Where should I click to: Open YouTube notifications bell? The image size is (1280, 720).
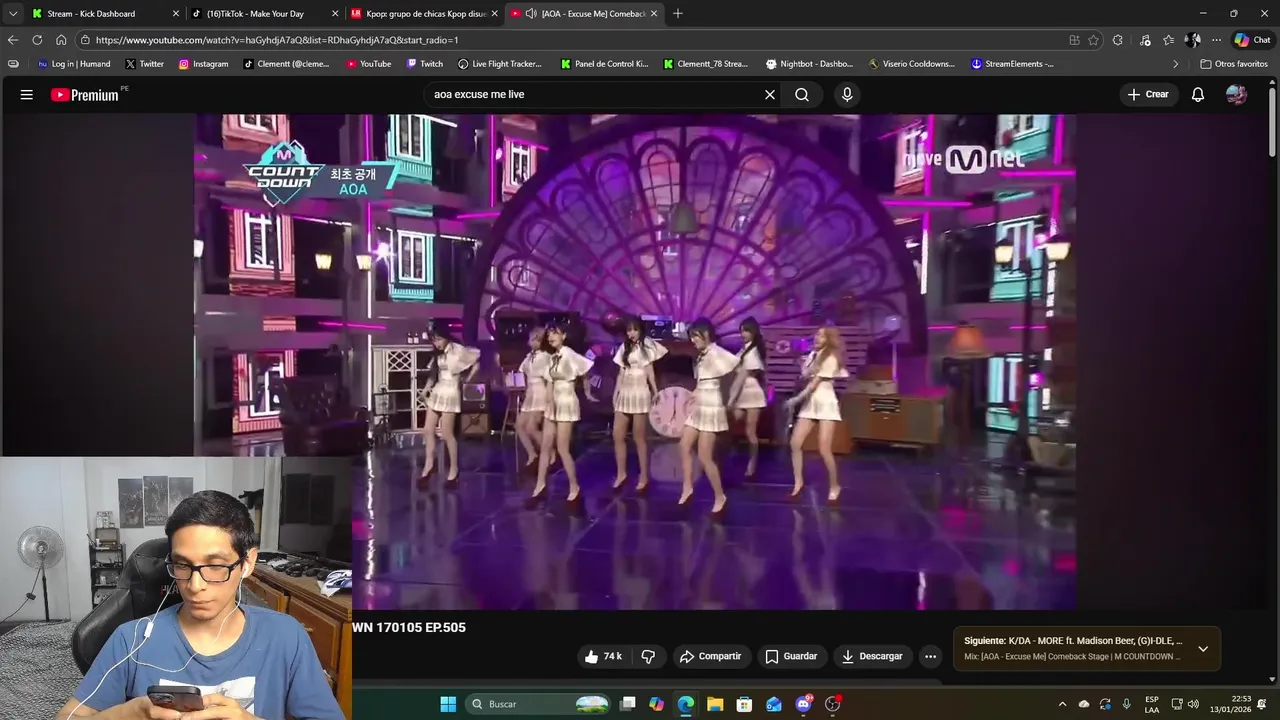pyautogui.click(x=1198, y=95)
